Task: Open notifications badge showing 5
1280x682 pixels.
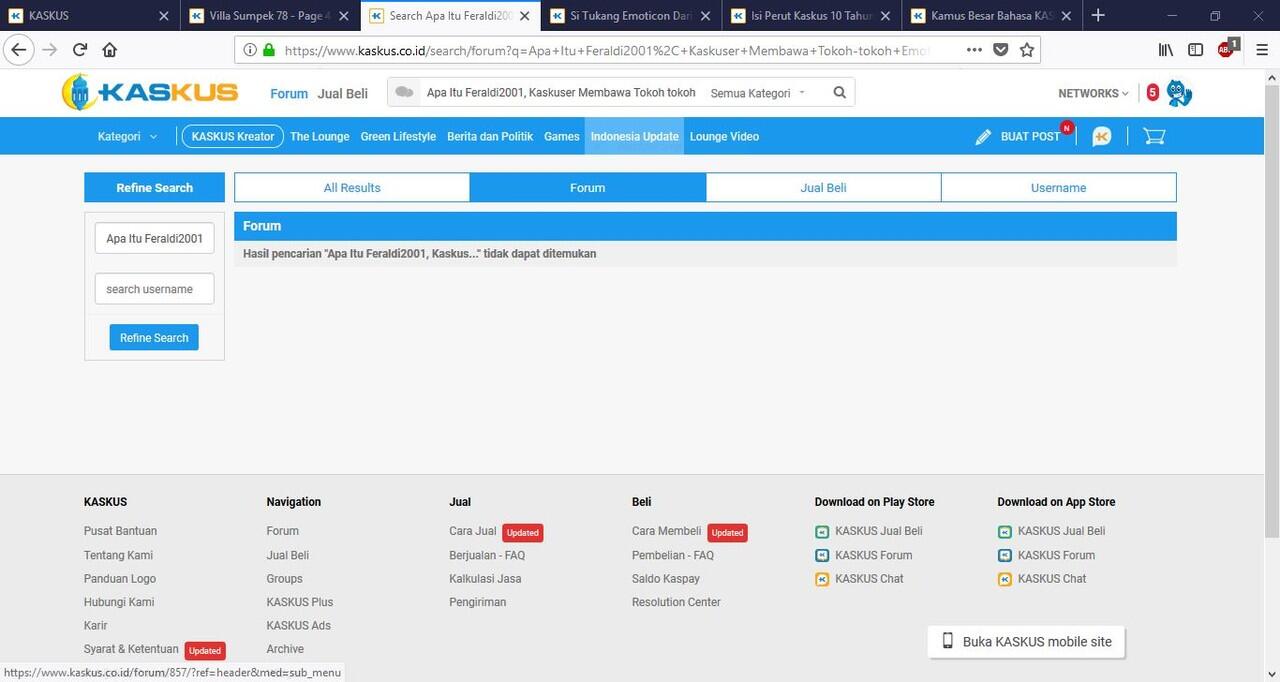Action: [1152, 93]
